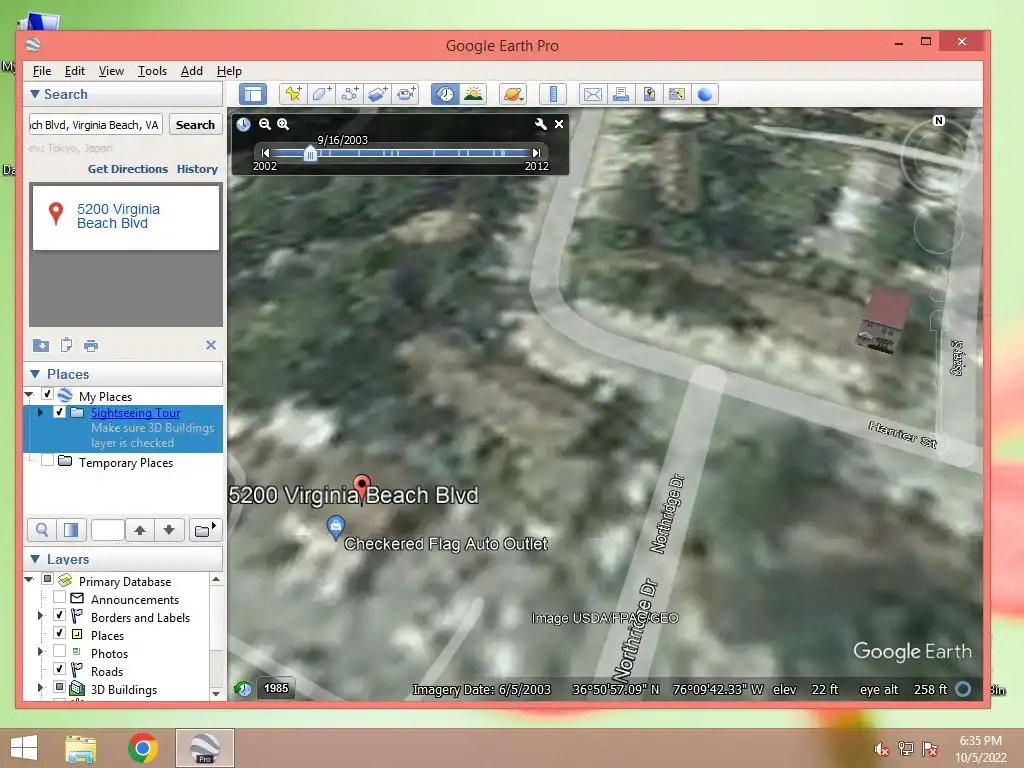Clear the search results with the X

211,345
